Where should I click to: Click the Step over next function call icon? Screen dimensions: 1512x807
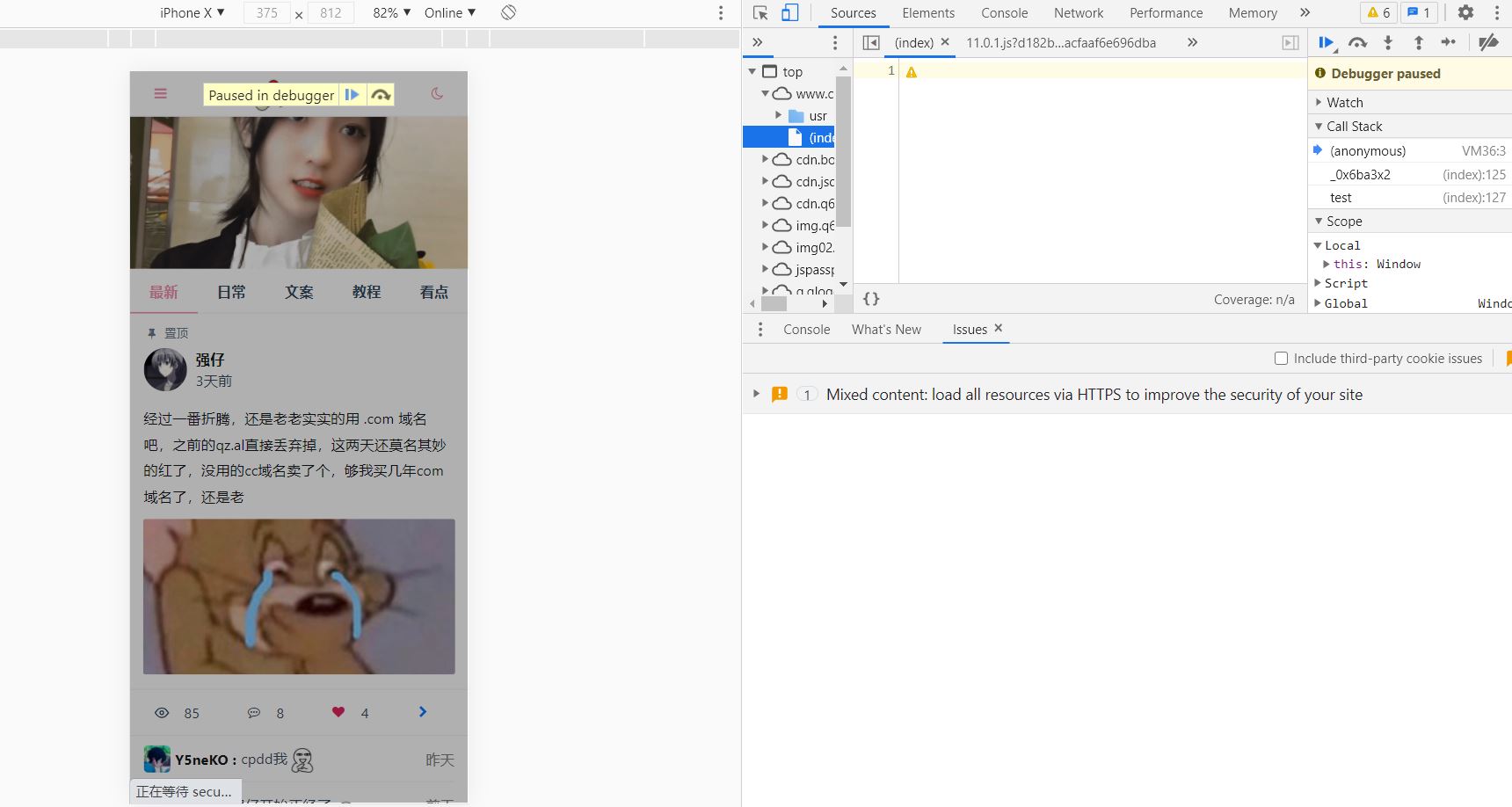1357,42
